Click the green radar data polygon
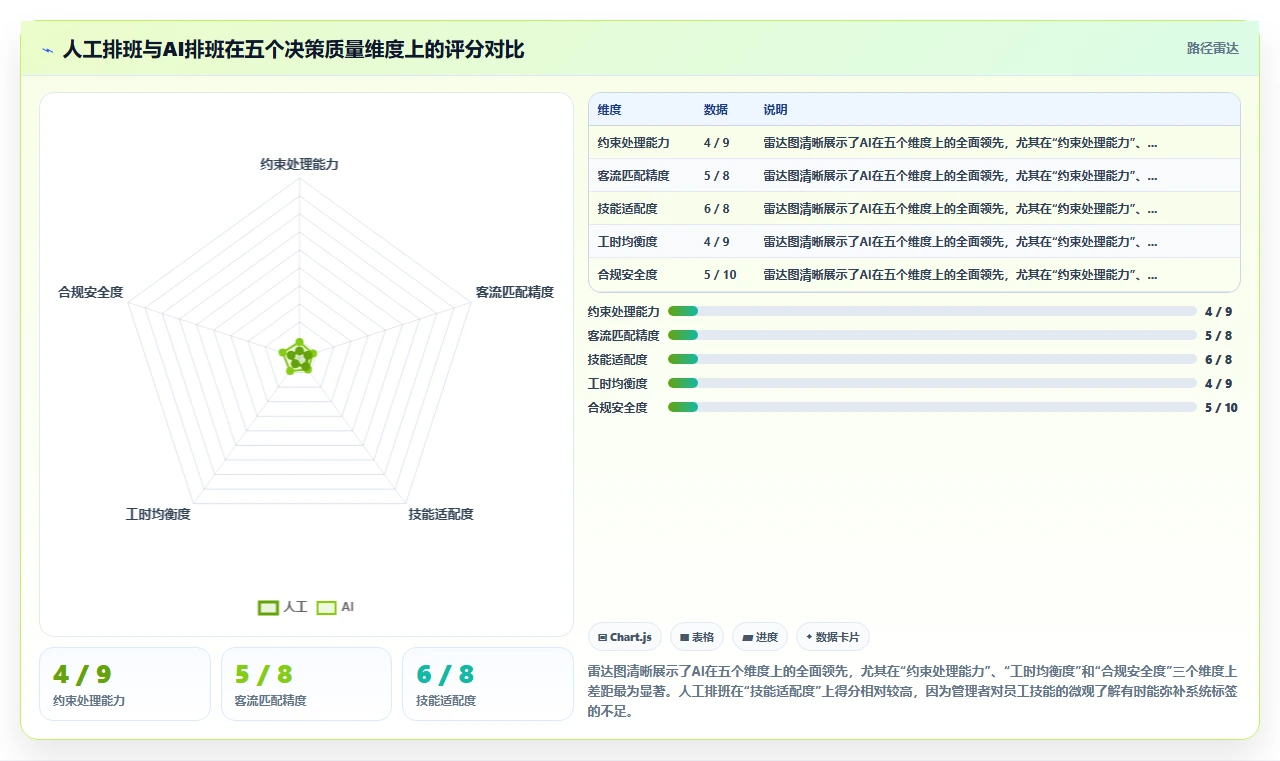 [299, 357]
